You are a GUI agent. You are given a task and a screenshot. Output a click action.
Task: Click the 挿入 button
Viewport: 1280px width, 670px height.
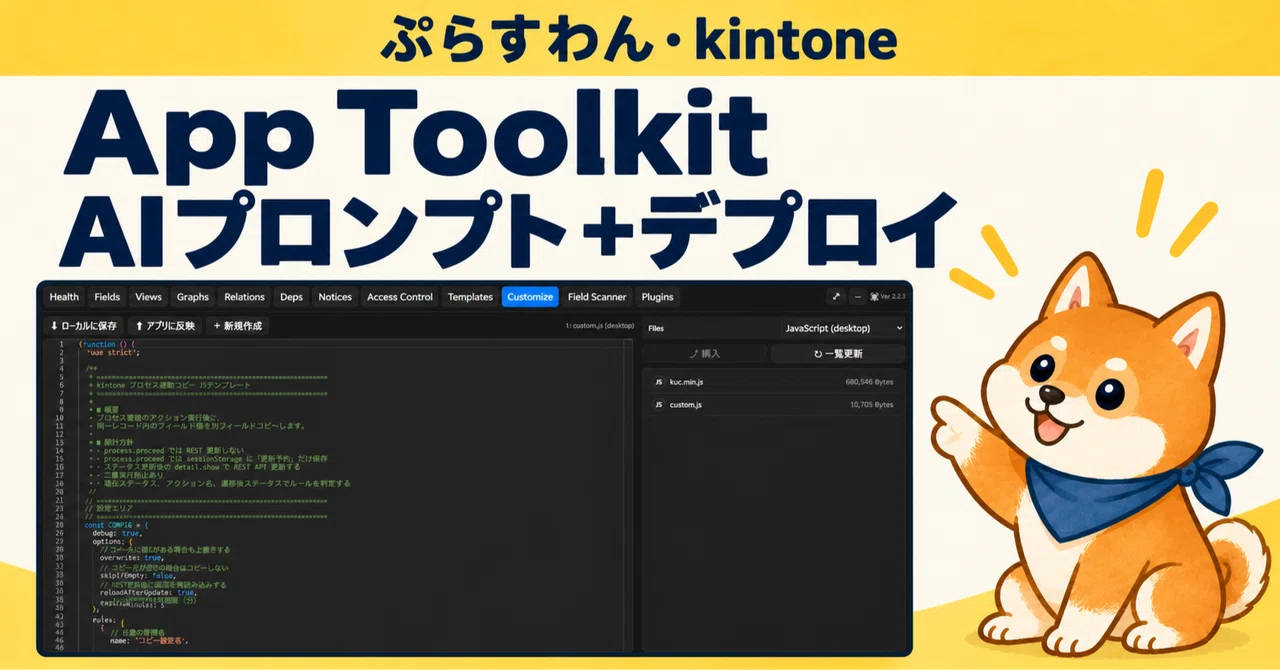point(705,354)
